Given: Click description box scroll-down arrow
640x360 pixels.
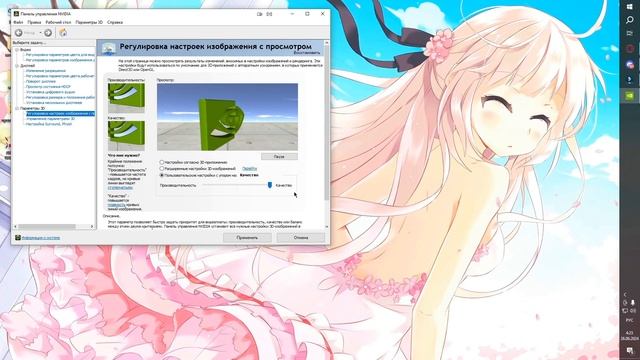Looking at the screenshot, I should tap(327, 226).
